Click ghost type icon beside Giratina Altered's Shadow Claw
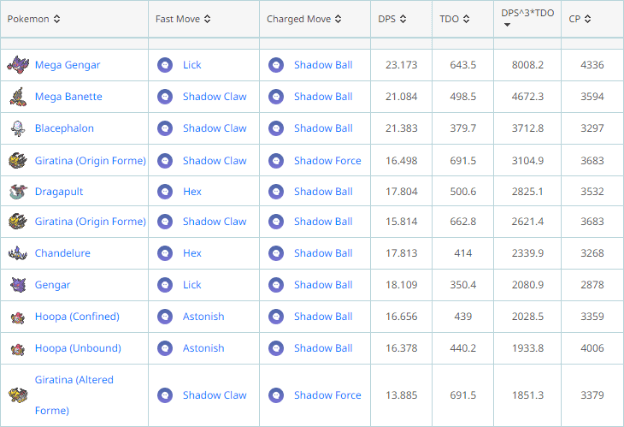This screenshot has width=624, height=427. click(165, 395)
